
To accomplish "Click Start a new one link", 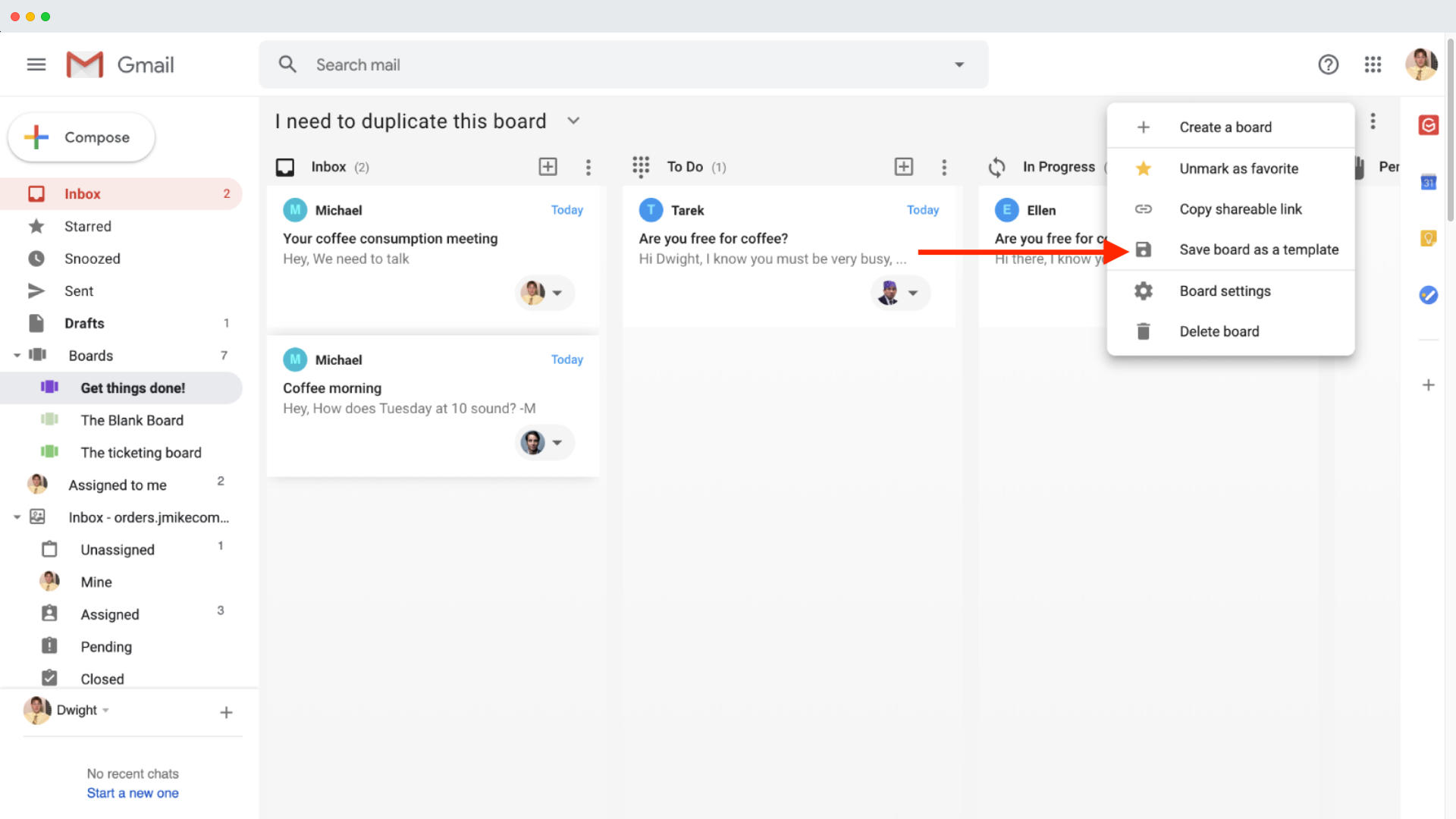I will tap(133, 793).
